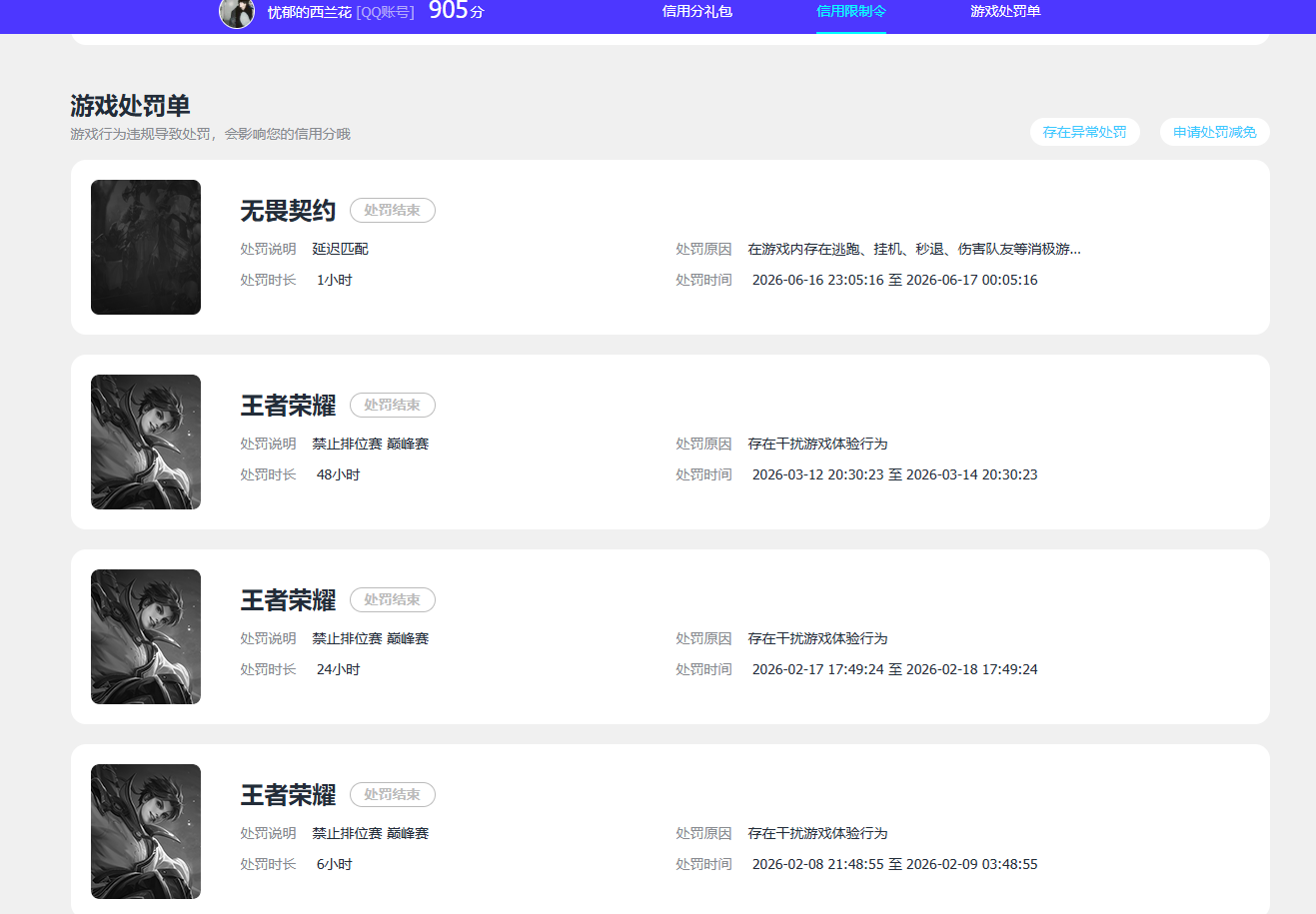Click the username 忧郁的西兰花 in the header

coord(310,12)
